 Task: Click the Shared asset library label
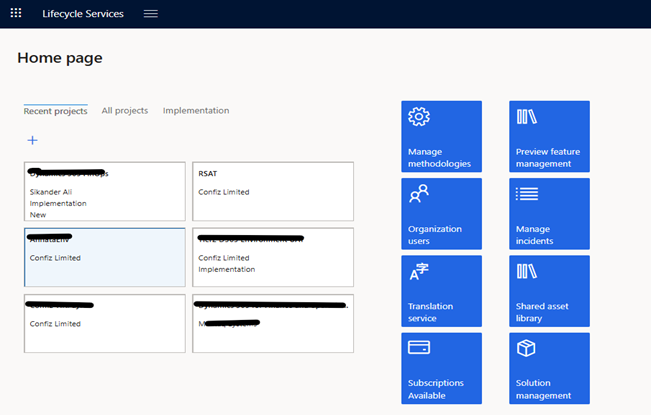coord(542,312)
